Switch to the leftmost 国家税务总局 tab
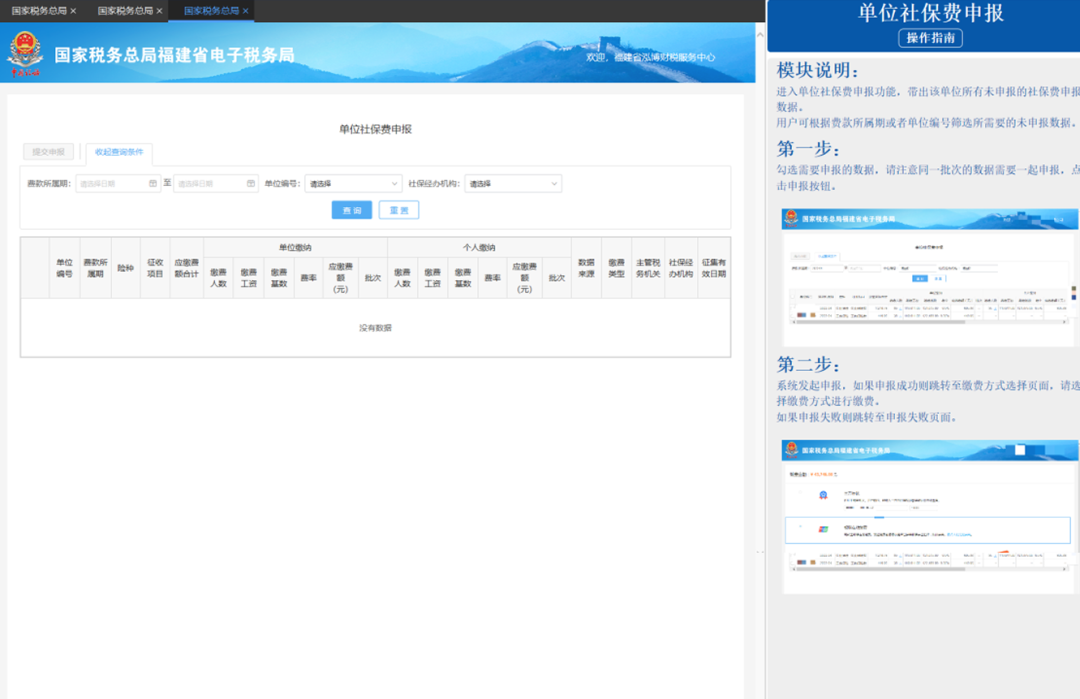This screenshot has height=699, width=1080. 39,11
